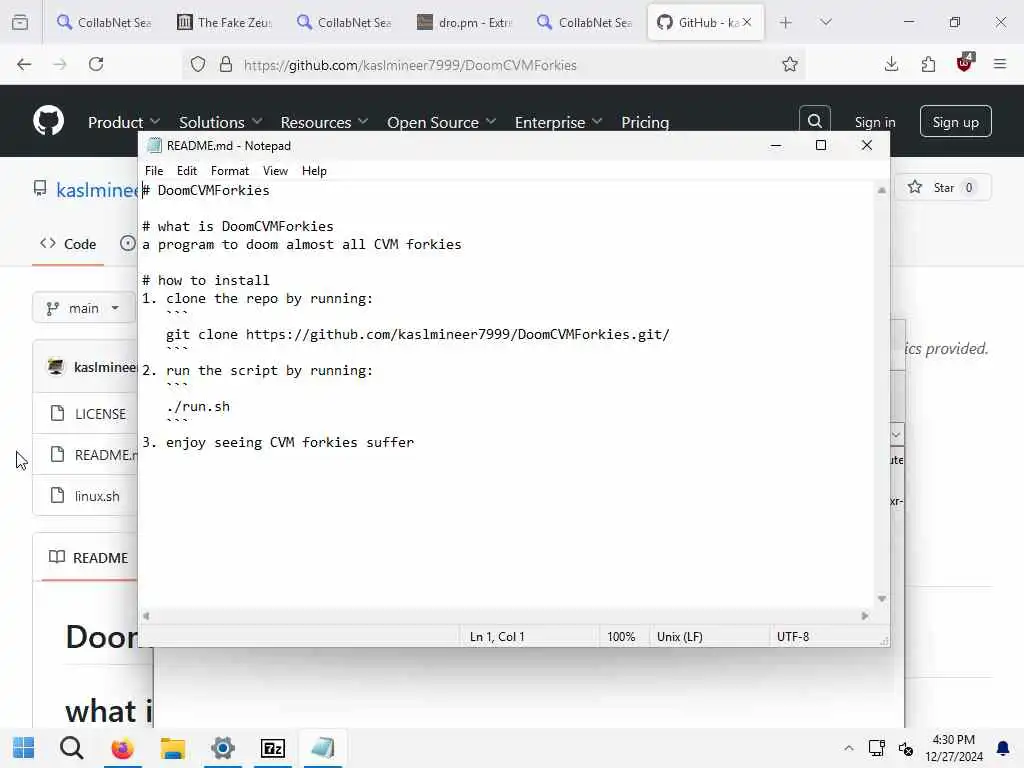Click Notepad vertical scrollbar up arrow
The width and height of the screenshot is (1024, 768).
tap(882, 190)
